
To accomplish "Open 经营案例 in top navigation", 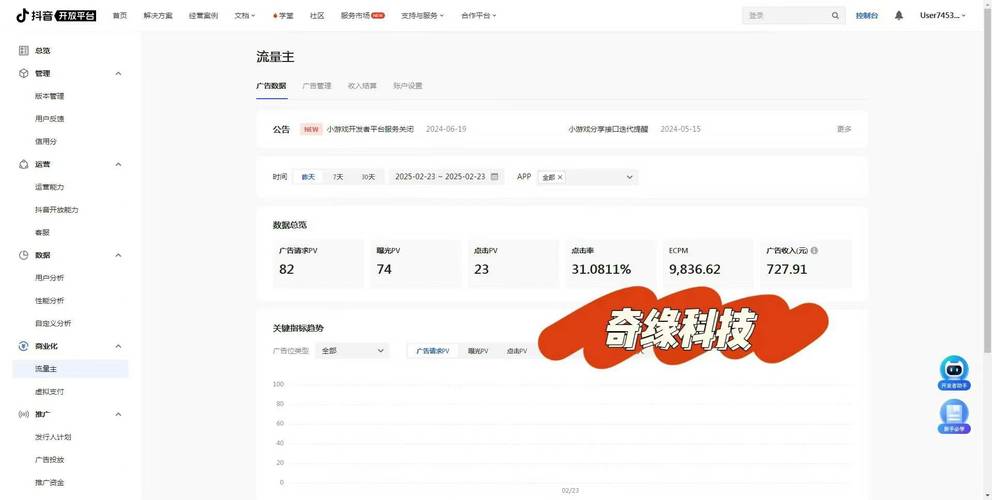I will (x=204, y=16).
